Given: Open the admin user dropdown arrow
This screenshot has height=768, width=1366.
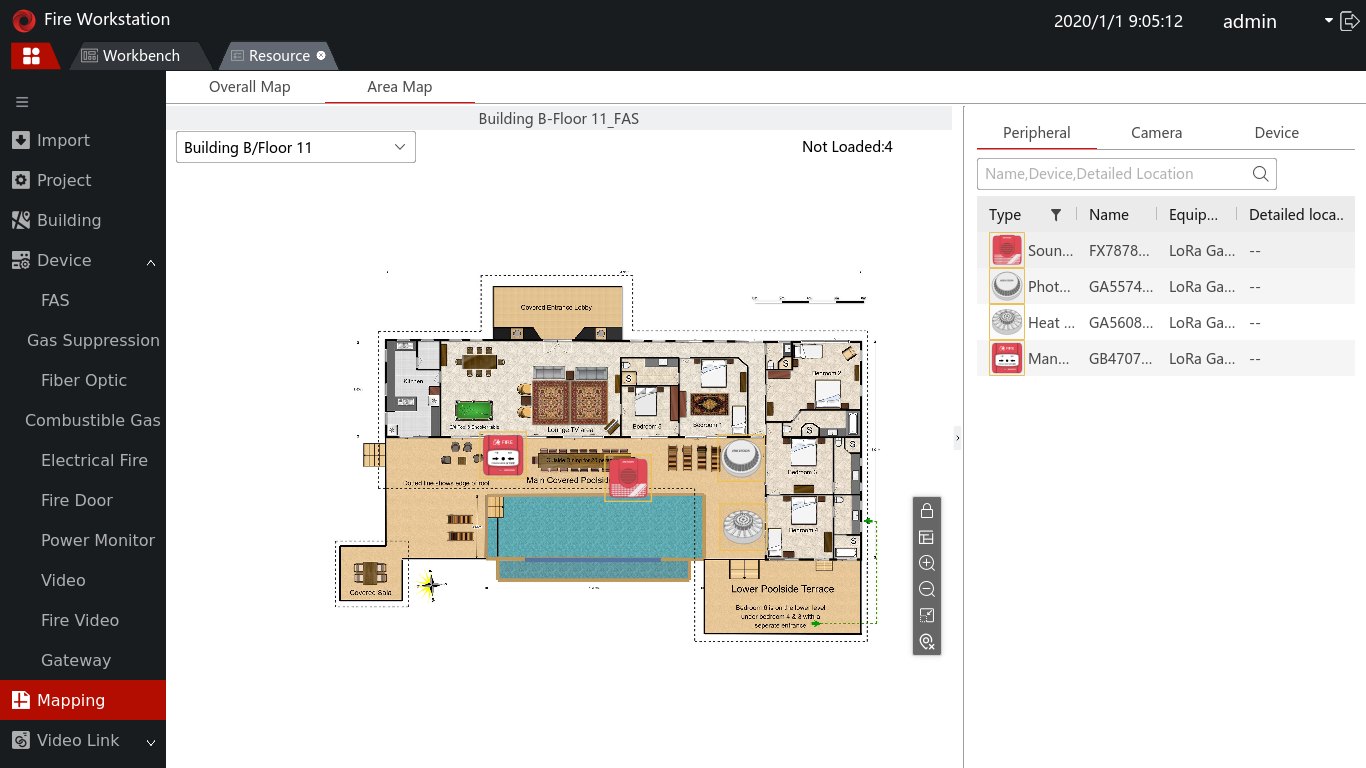Looking at the screenshot, I should (x=1329, y=20).
